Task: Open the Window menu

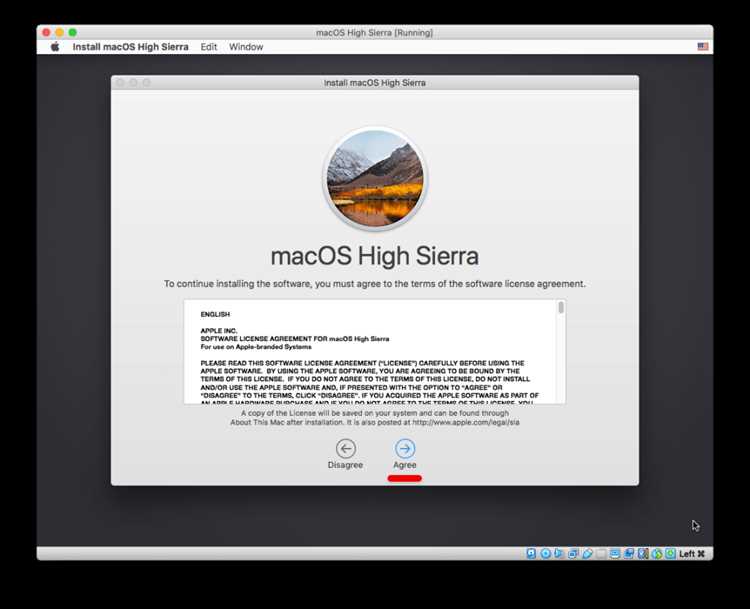Action: [246, 47]
